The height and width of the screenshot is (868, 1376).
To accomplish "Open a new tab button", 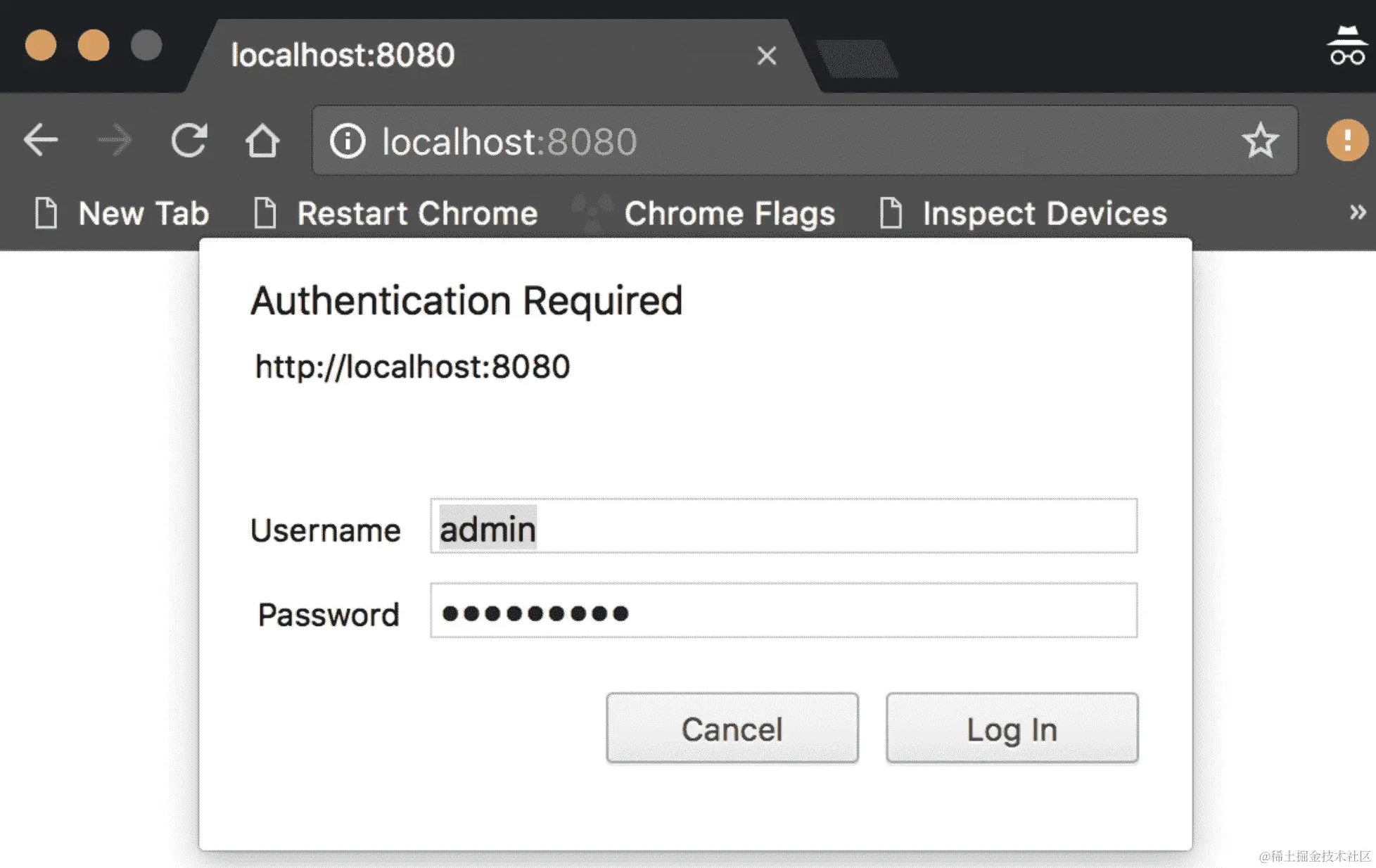I will click(x=857, y=58).
